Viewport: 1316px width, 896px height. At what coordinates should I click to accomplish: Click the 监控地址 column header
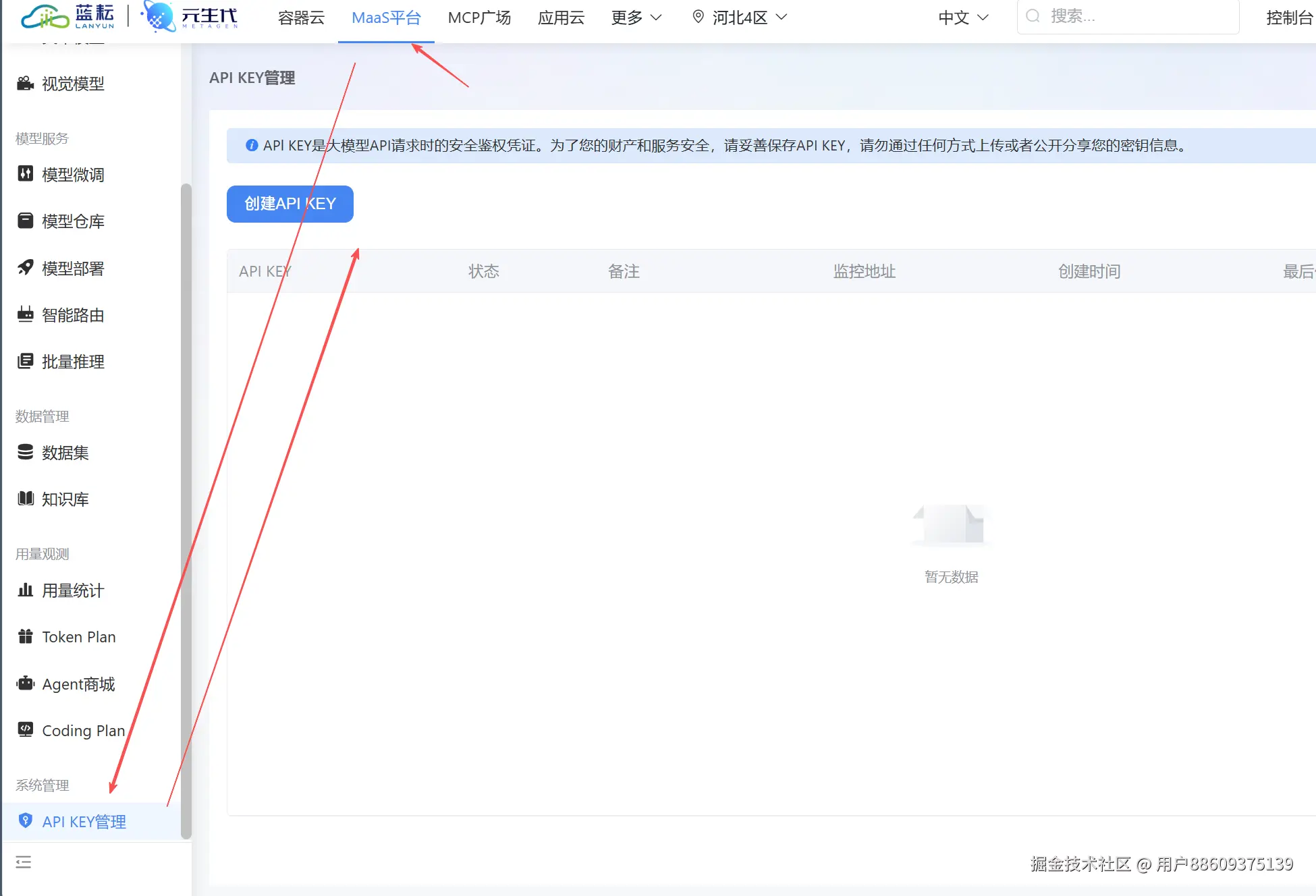click(865, 271)
